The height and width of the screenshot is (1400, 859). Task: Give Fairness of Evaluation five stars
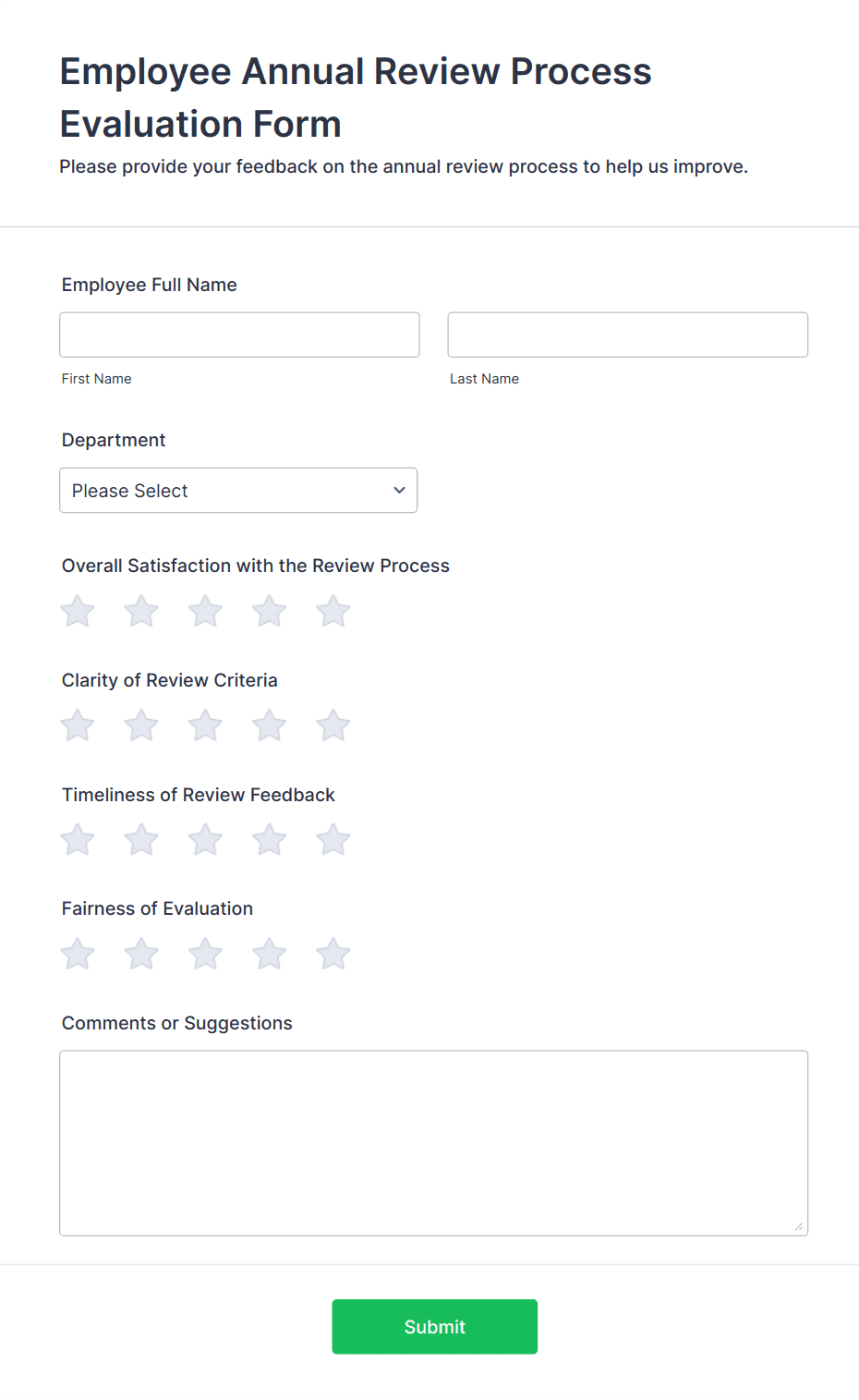tap(333, 954)
